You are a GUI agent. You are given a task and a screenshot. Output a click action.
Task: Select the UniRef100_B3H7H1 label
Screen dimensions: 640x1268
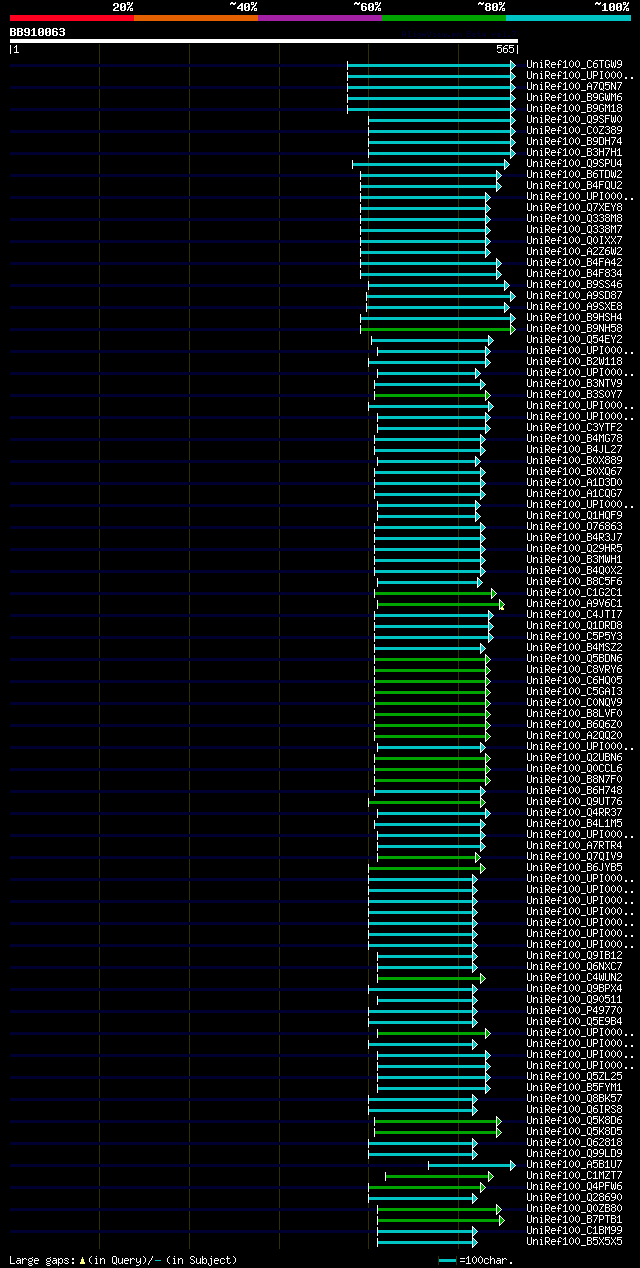tap(574, 152)
